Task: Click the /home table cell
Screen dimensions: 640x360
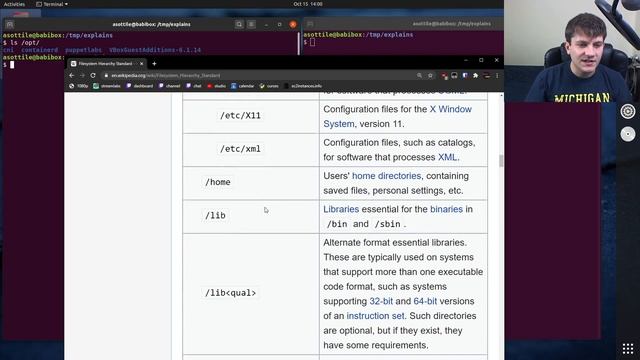Action: coord(251,183)
